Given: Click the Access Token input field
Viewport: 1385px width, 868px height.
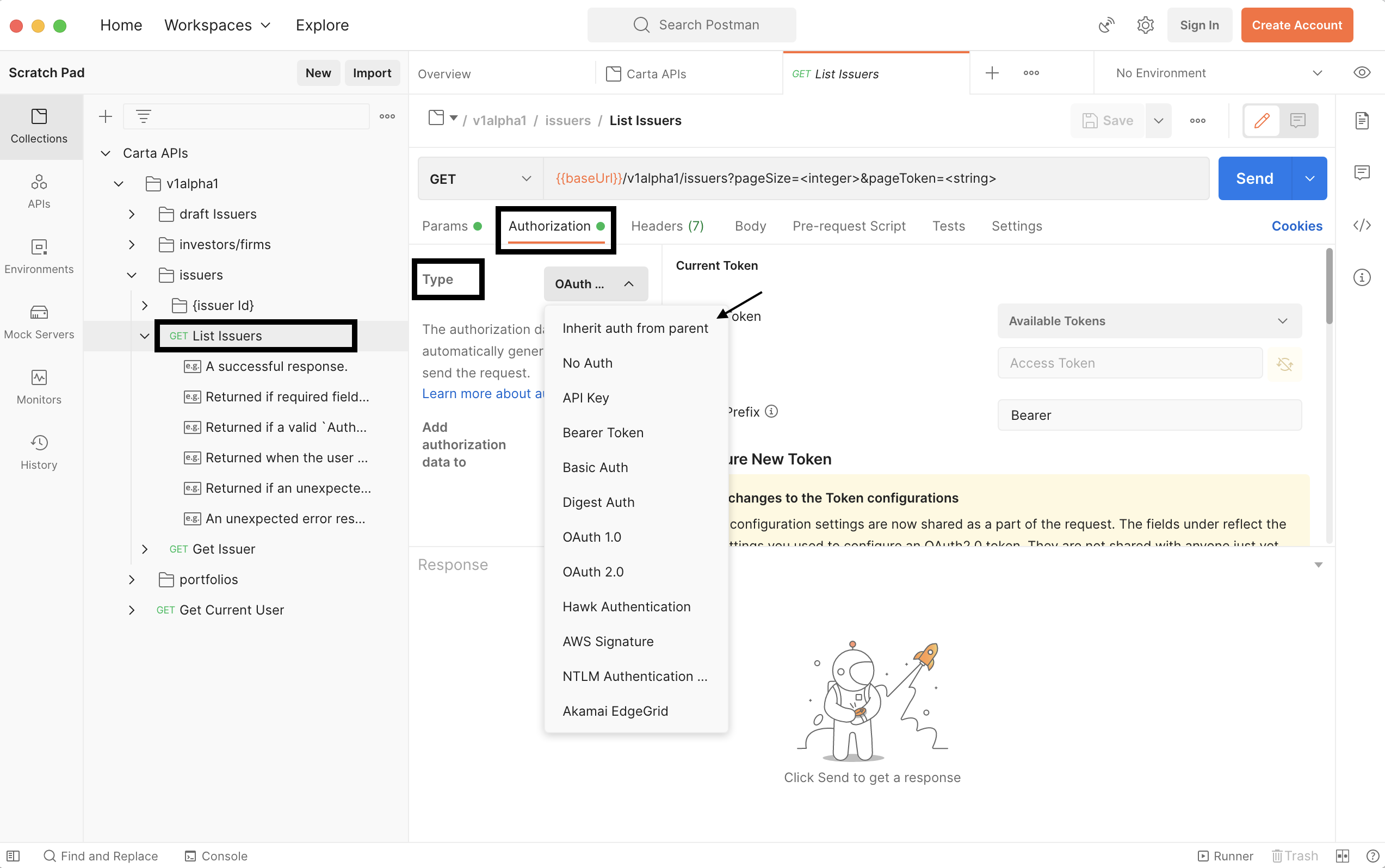Looking at the screenshot, I should point(1129,363).
